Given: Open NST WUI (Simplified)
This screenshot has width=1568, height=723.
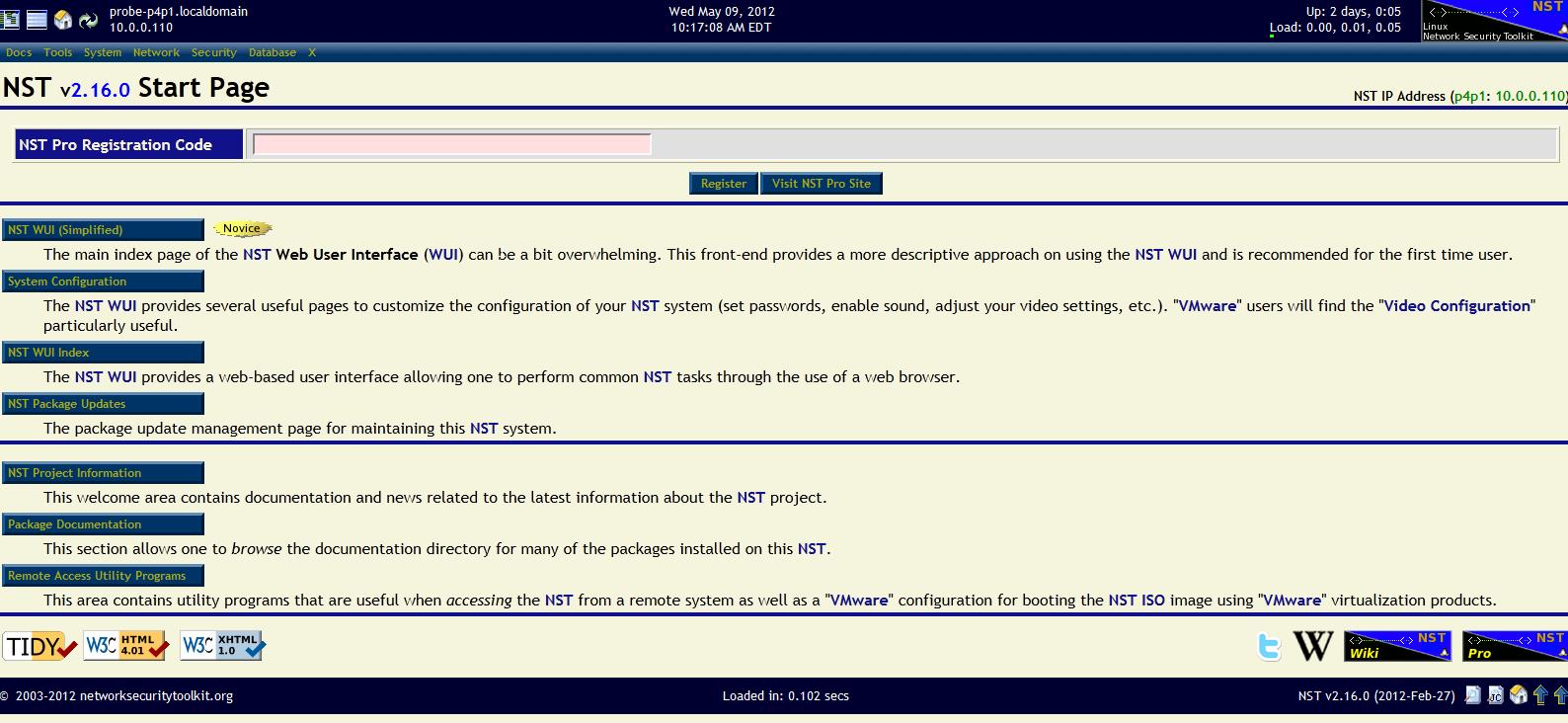Looking at the screenshot, I should (103, 229).
